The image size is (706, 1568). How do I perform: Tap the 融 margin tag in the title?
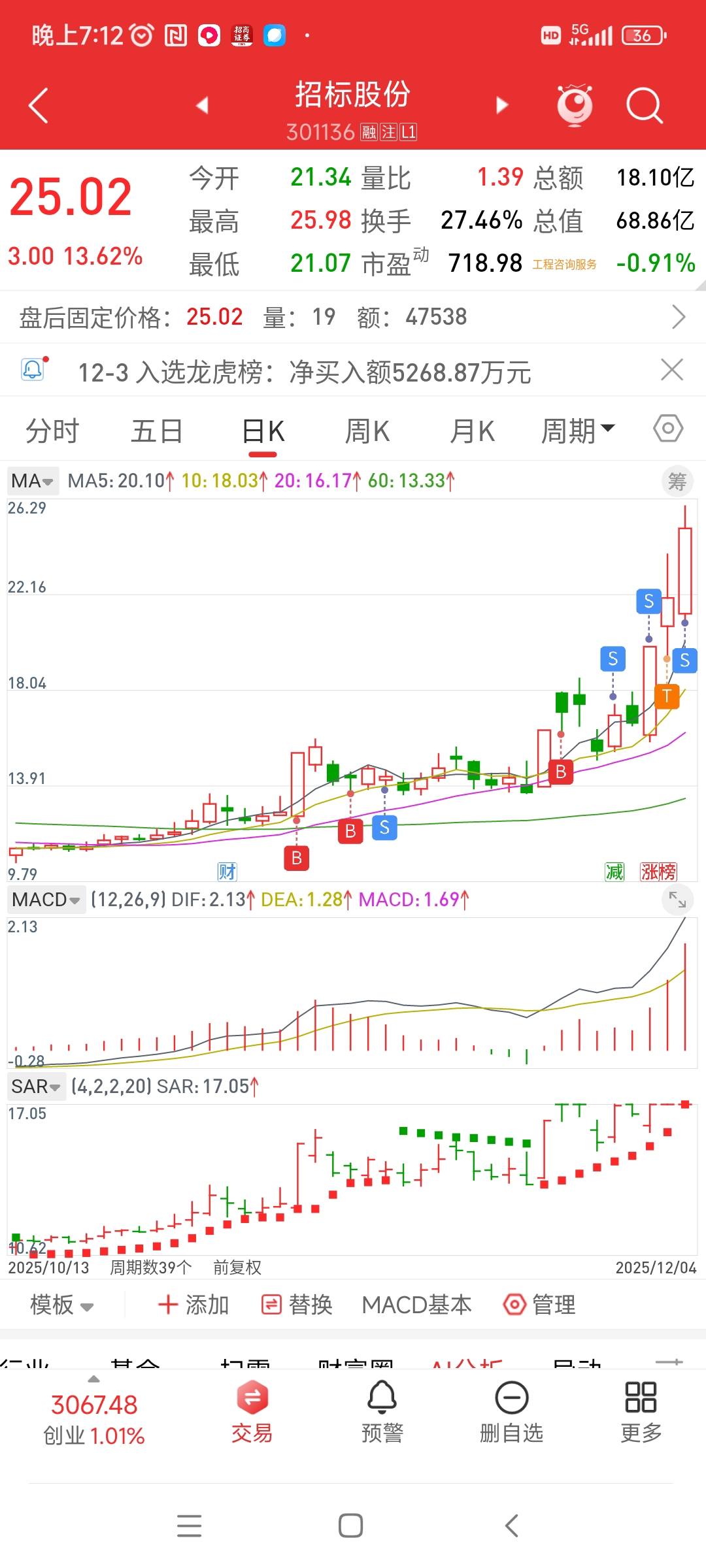tap(369, 133)
